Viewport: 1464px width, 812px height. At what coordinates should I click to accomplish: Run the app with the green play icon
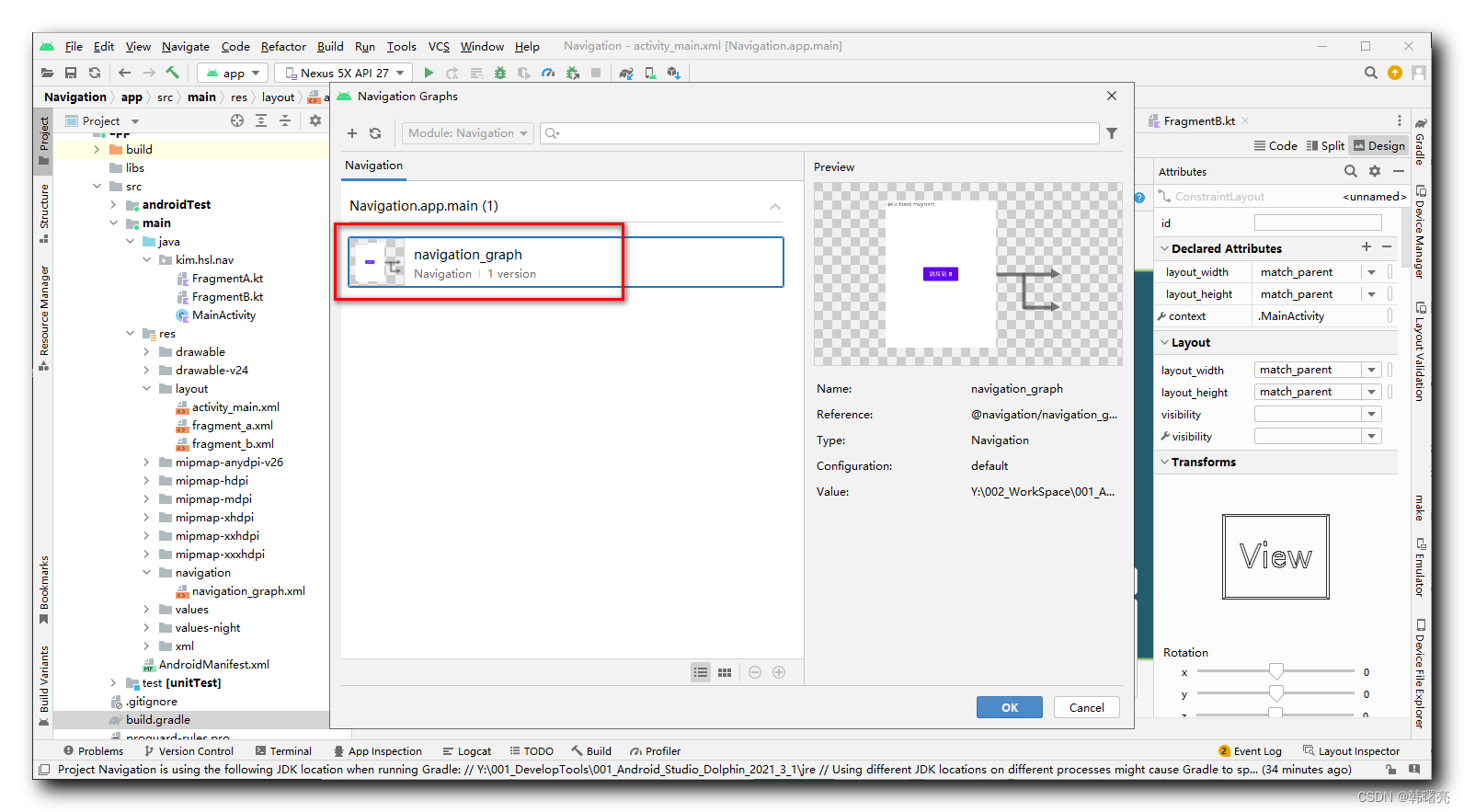429,73
